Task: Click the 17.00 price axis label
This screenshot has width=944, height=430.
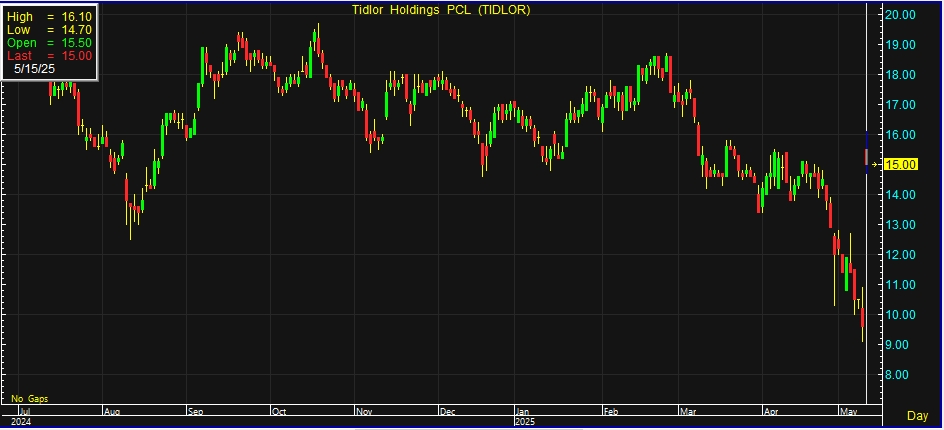Action: tap(901, 105)
